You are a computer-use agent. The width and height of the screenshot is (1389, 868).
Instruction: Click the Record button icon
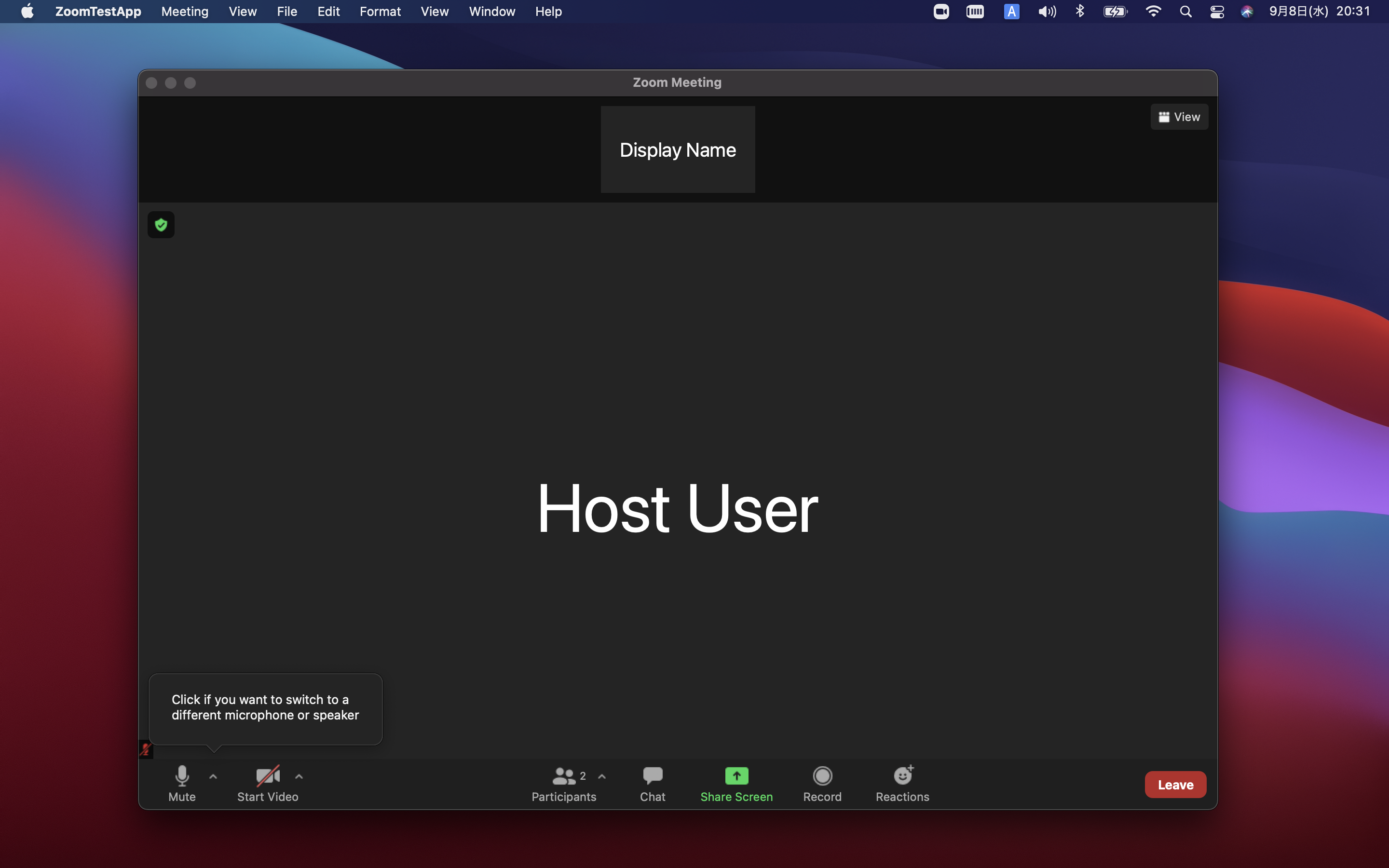tap(822, 776)
